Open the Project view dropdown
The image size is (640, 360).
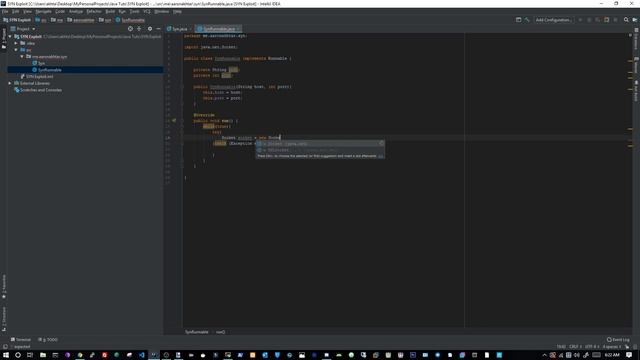coord(24,29)
